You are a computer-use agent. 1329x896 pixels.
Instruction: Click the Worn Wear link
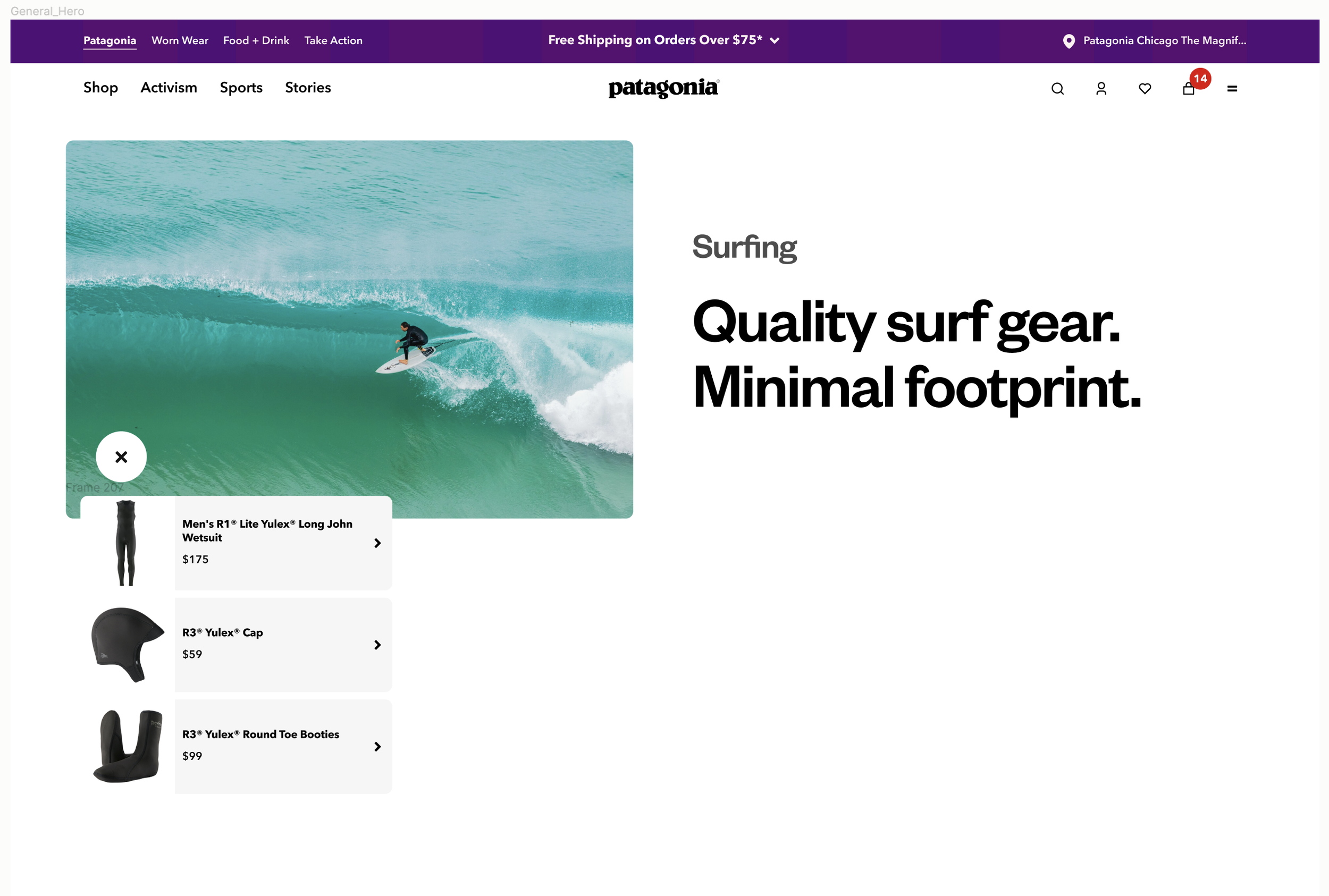[x=180, y=40]
